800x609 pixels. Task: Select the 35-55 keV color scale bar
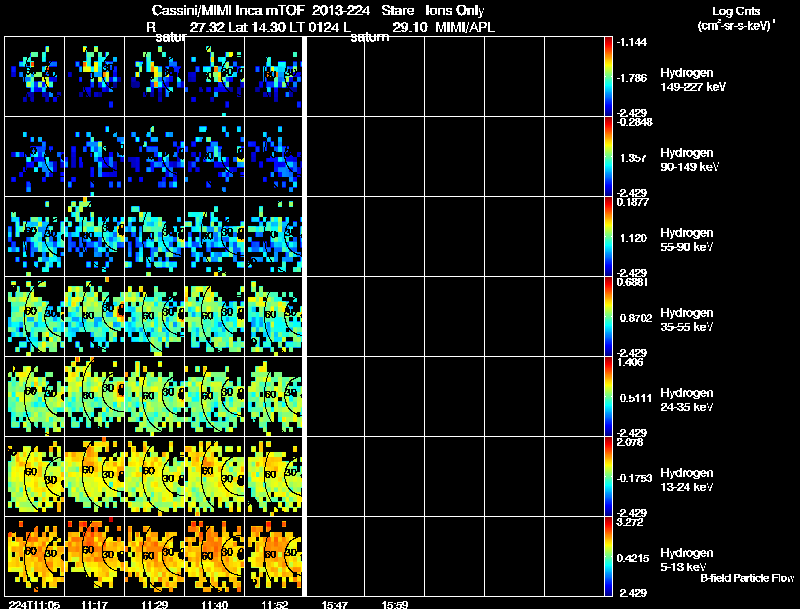click(609, 316)
